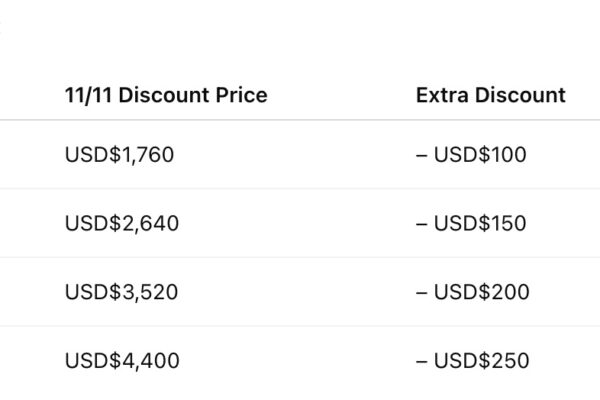The image size is (600, 400).
Task: Click the "11/11" text in the header
Action: [x=86, y=96]
